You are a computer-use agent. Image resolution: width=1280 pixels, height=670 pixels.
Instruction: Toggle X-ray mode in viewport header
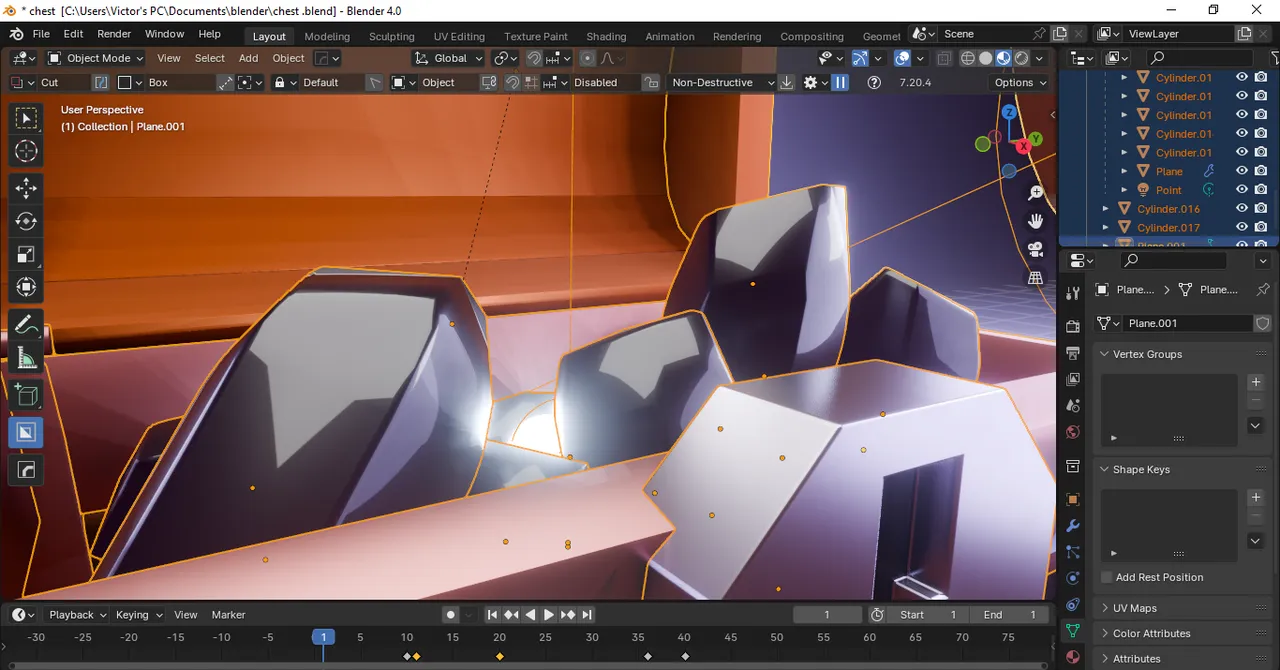945,58
